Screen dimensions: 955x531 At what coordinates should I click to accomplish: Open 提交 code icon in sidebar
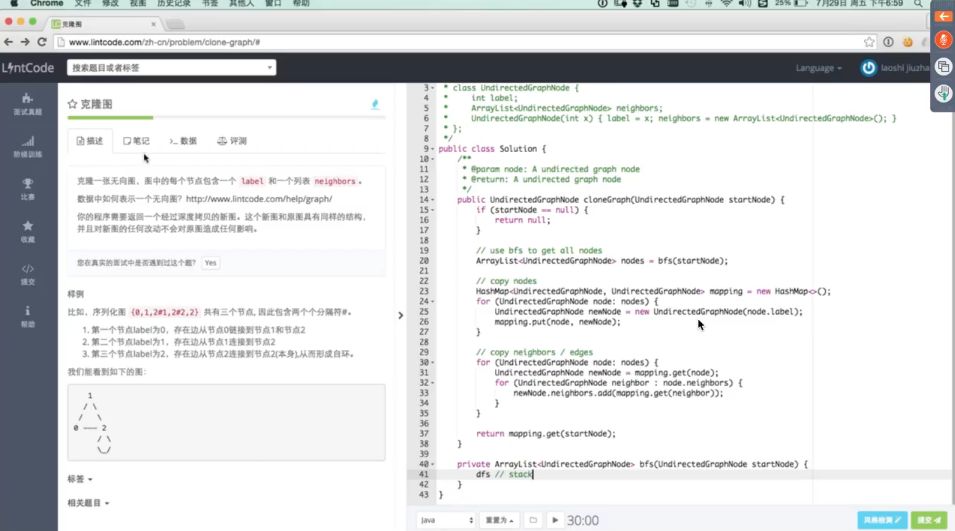(27, 273)
